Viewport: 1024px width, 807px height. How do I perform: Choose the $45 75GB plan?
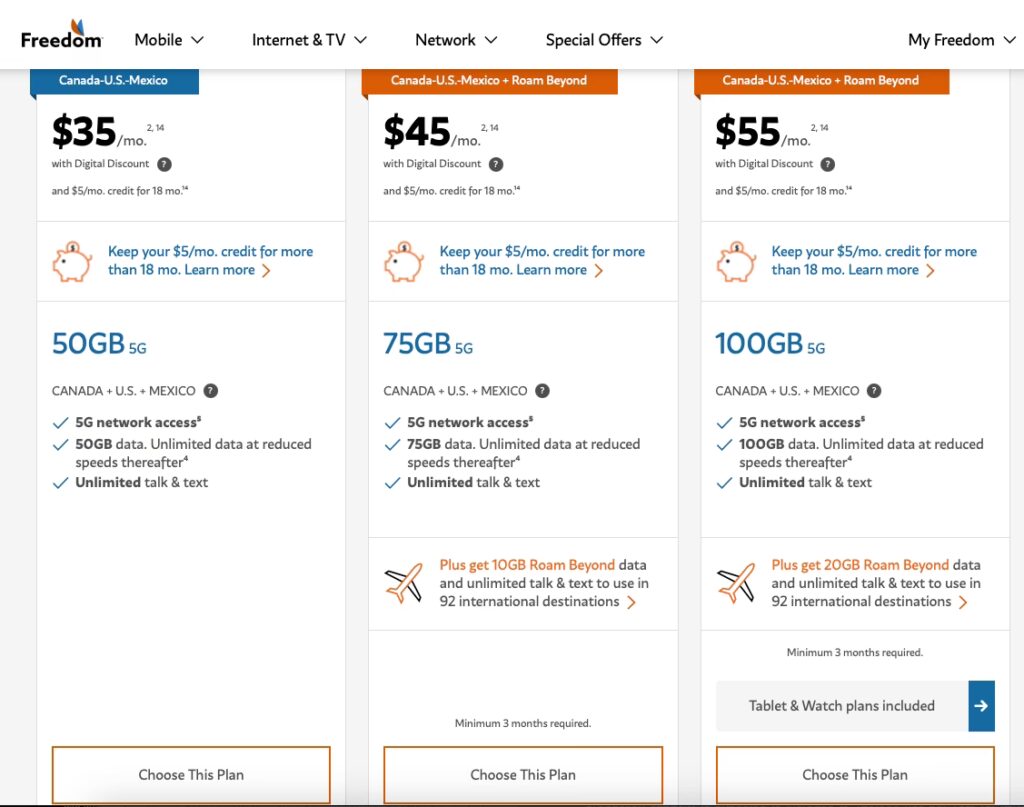(x=523, y=774)
